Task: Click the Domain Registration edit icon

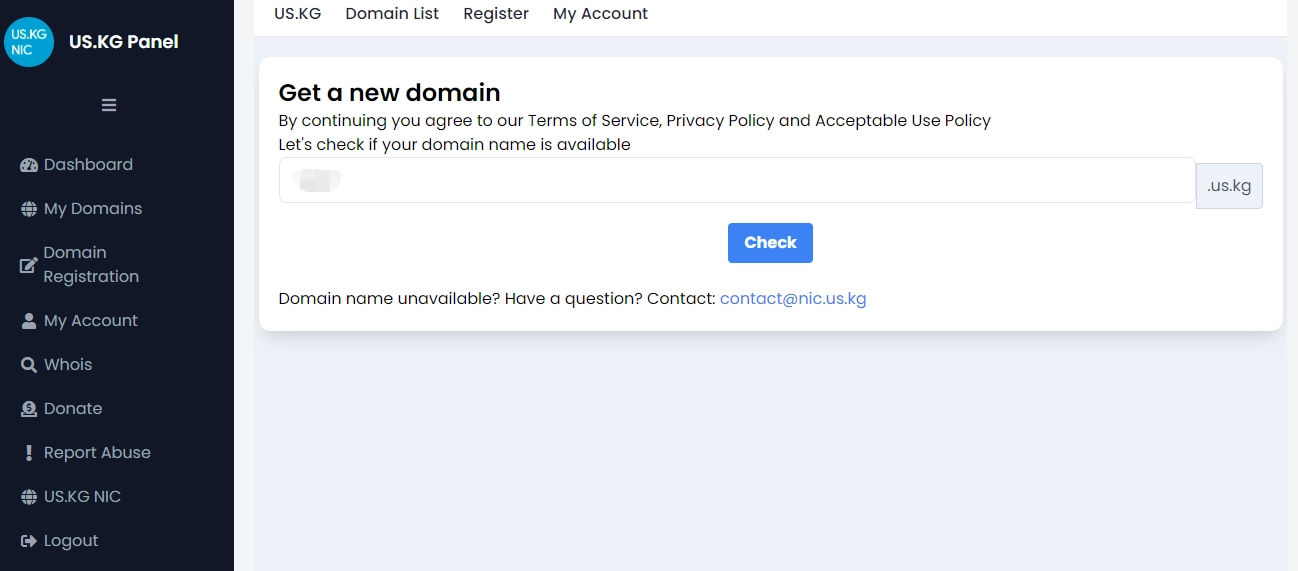Action: pyautogui.click(x=28, y=265)
